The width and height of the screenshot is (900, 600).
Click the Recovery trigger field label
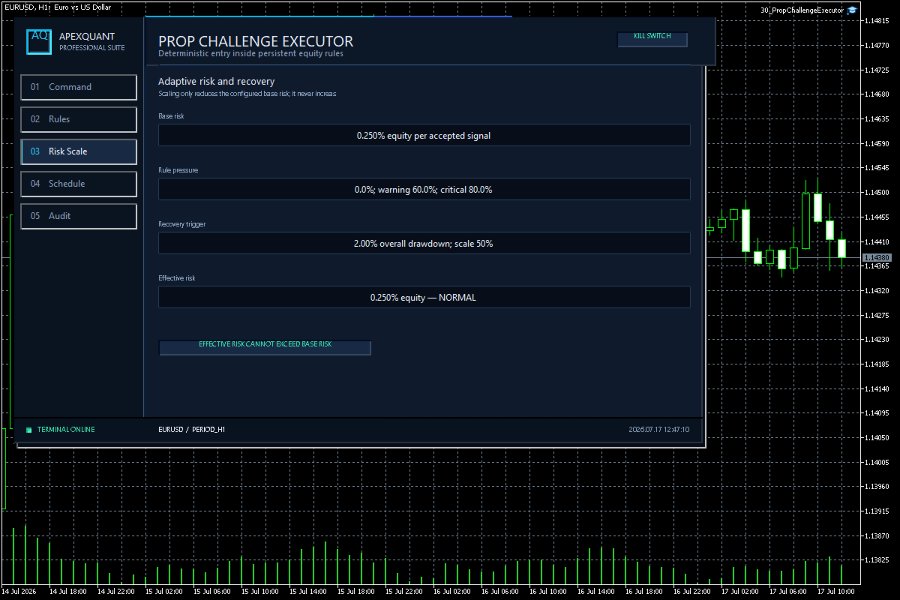182,224
